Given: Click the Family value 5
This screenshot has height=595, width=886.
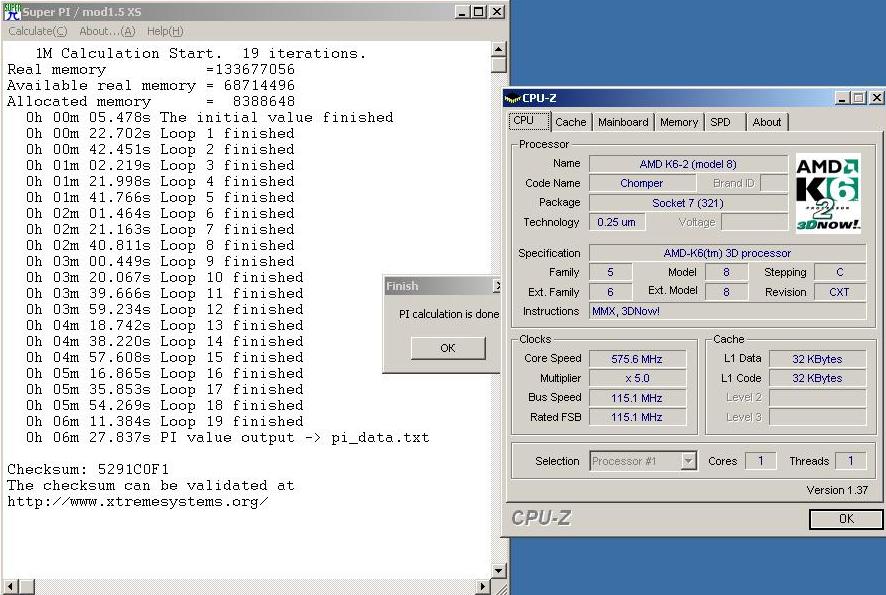Looking at the screenshot, I should tap(610, 272).
